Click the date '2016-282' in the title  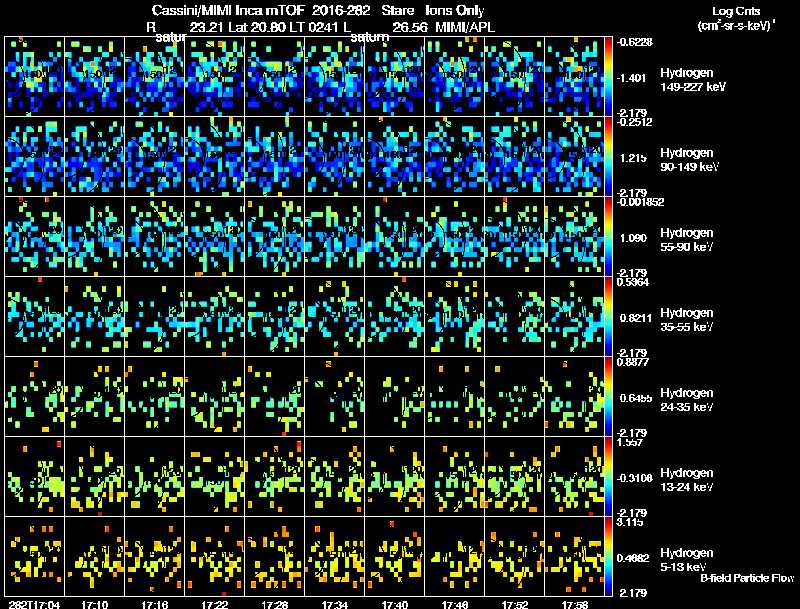point(341,10)
